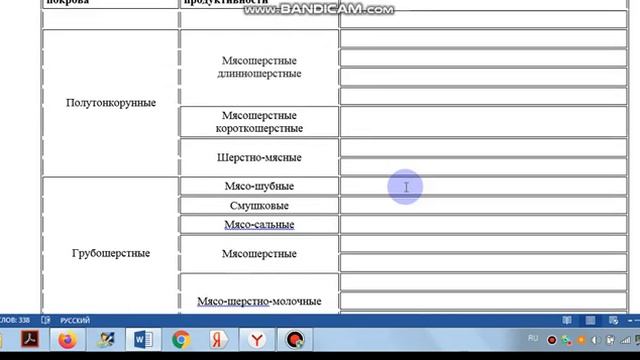Click the underlined "Мясо-сальные" text

pyautogui.click(x=259, y=224)
